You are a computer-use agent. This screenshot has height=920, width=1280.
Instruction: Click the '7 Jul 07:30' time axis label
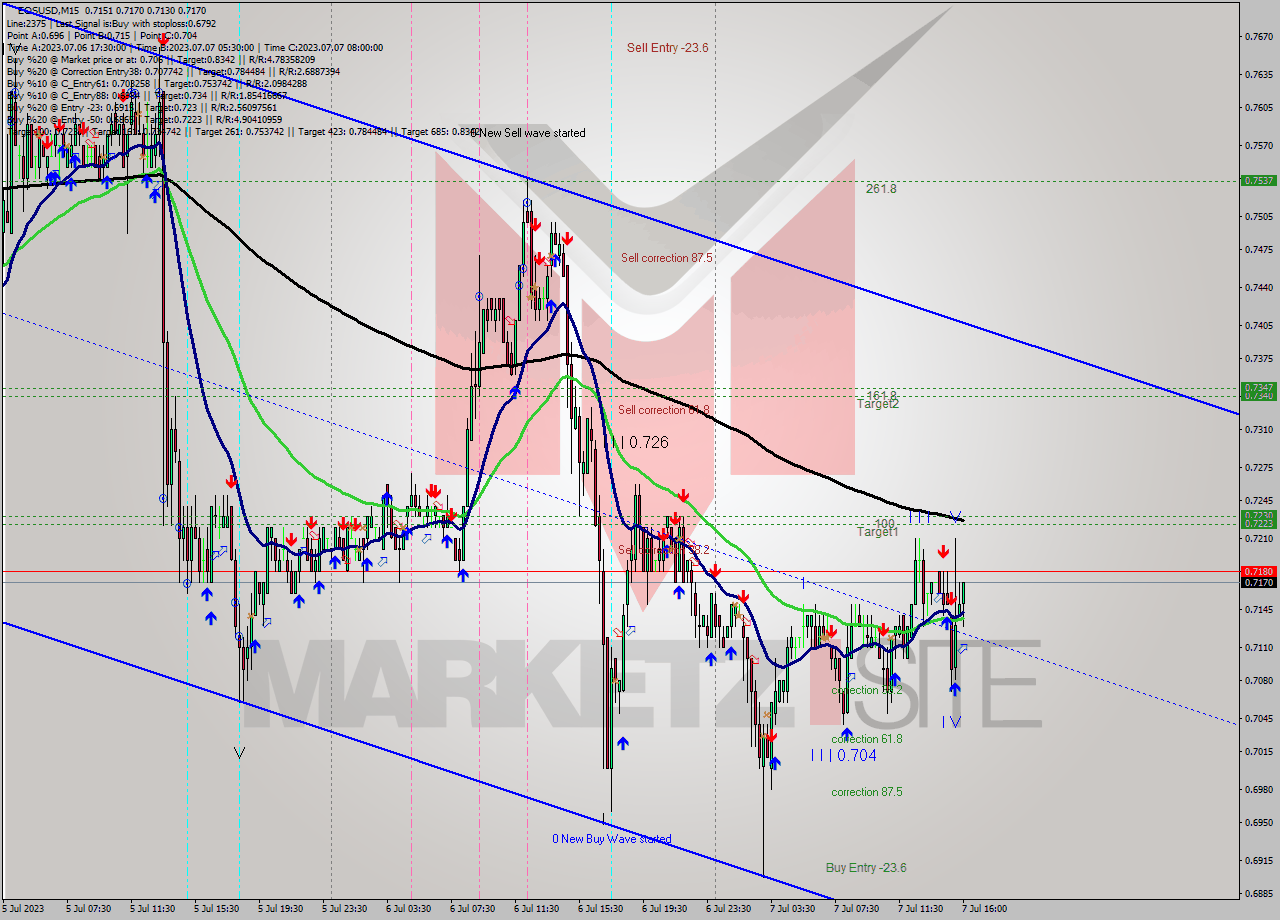coord(857,909)
